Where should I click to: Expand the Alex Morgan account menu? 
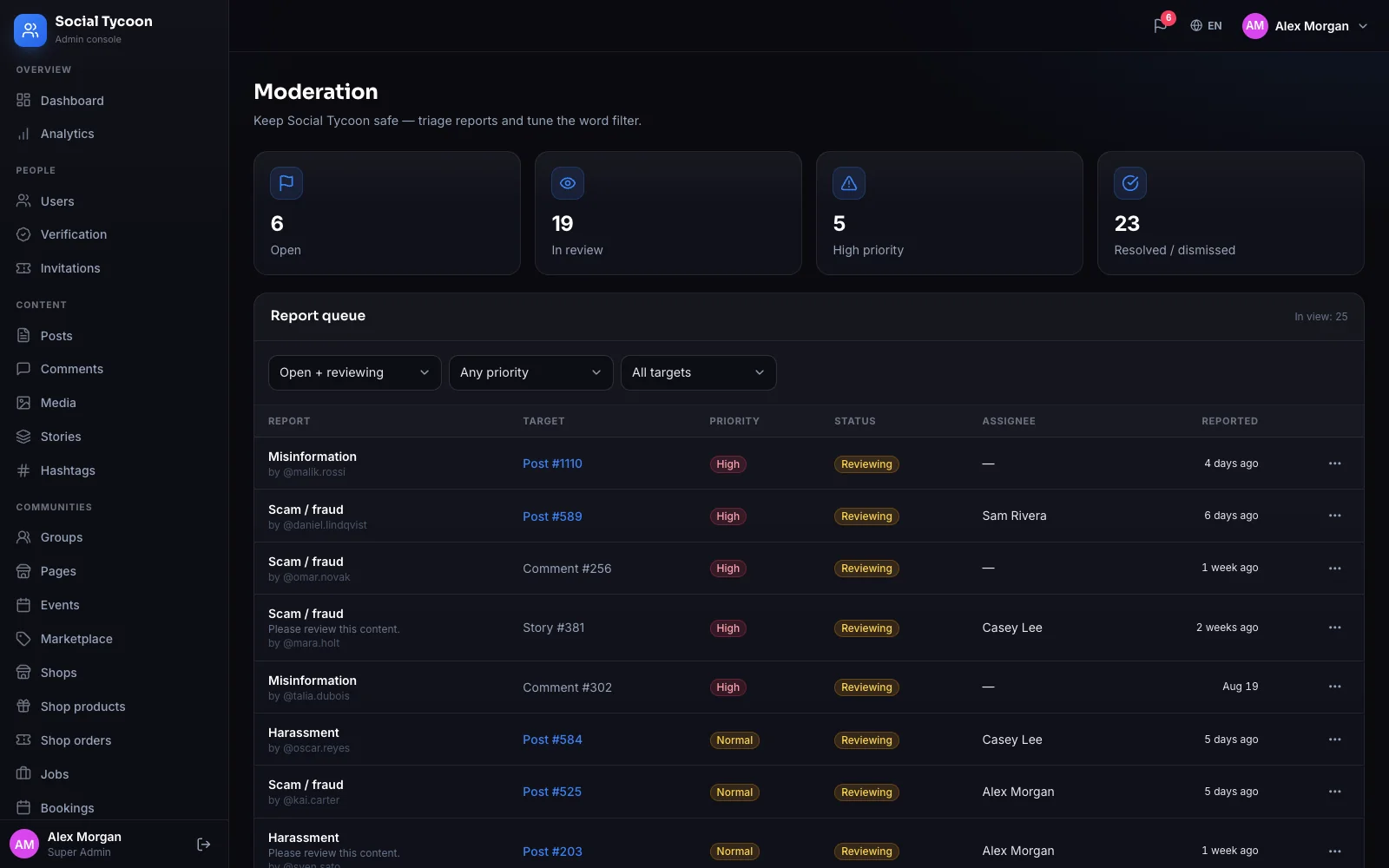coord(1305,26)
